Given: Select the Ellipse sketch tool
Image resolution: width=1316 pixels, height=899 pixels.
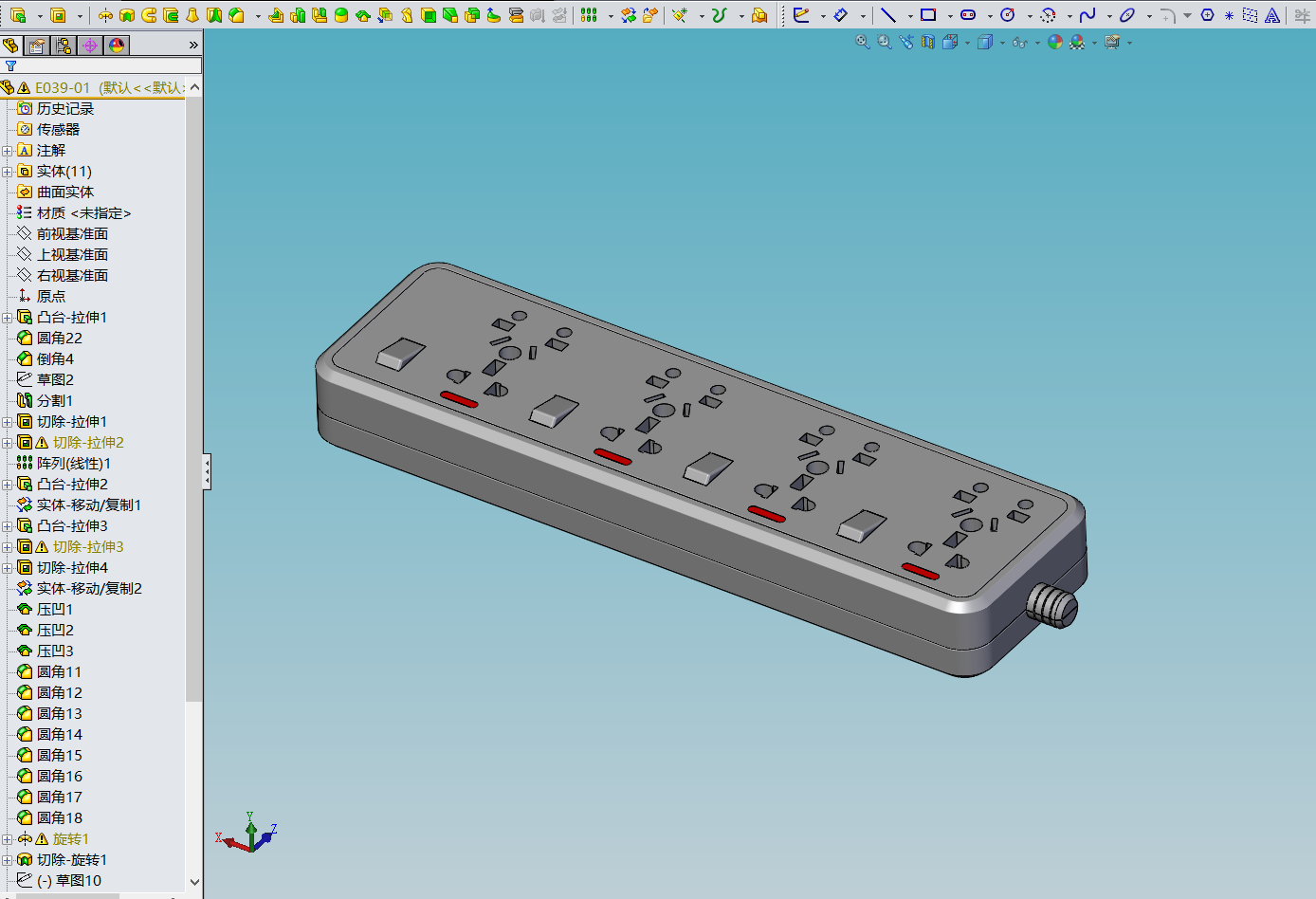Looking at the screenshot, I should 1126,15.
